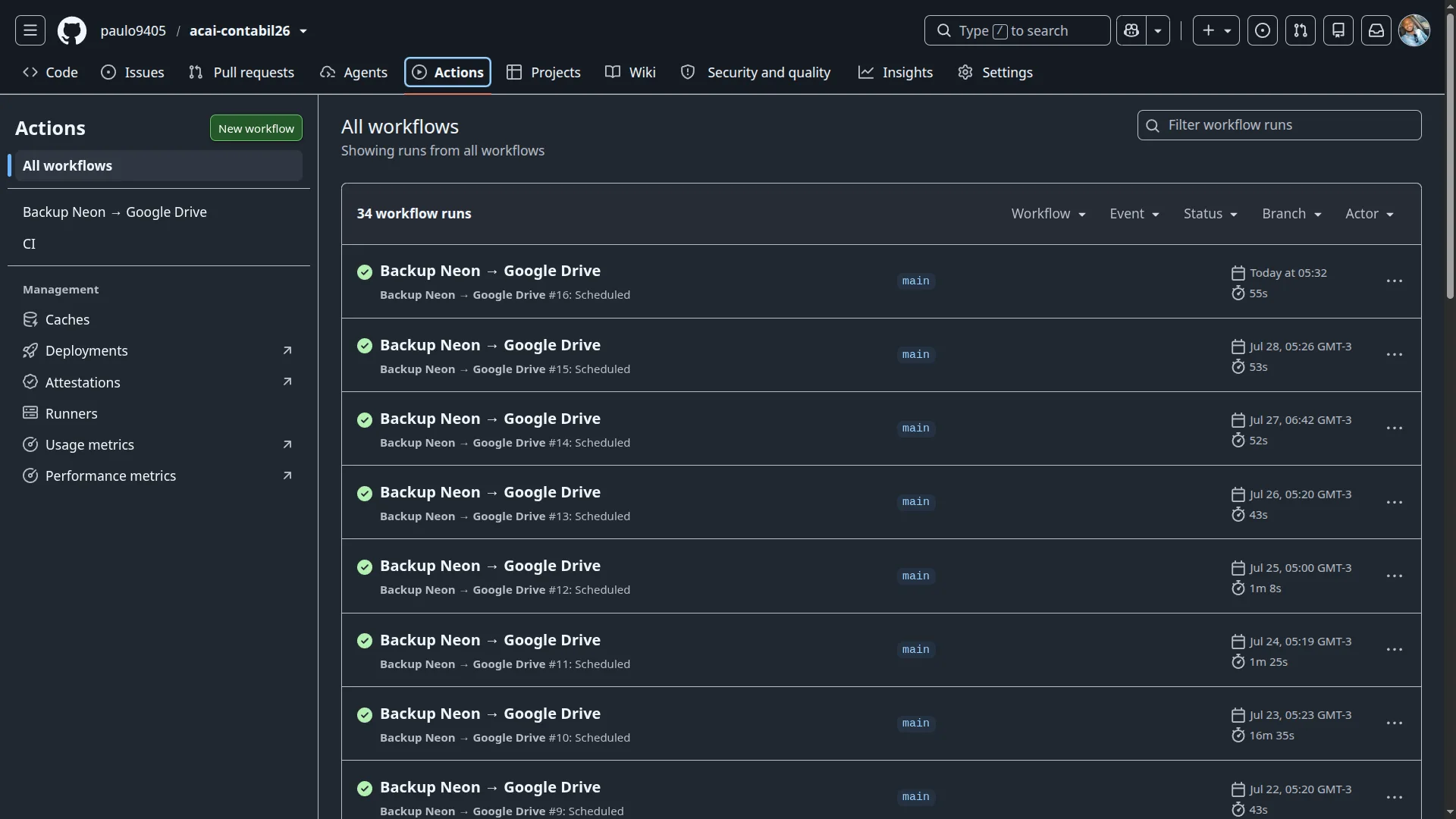
Task: Expand the Workflow filter dropdown
Action: click(1048, 214)
